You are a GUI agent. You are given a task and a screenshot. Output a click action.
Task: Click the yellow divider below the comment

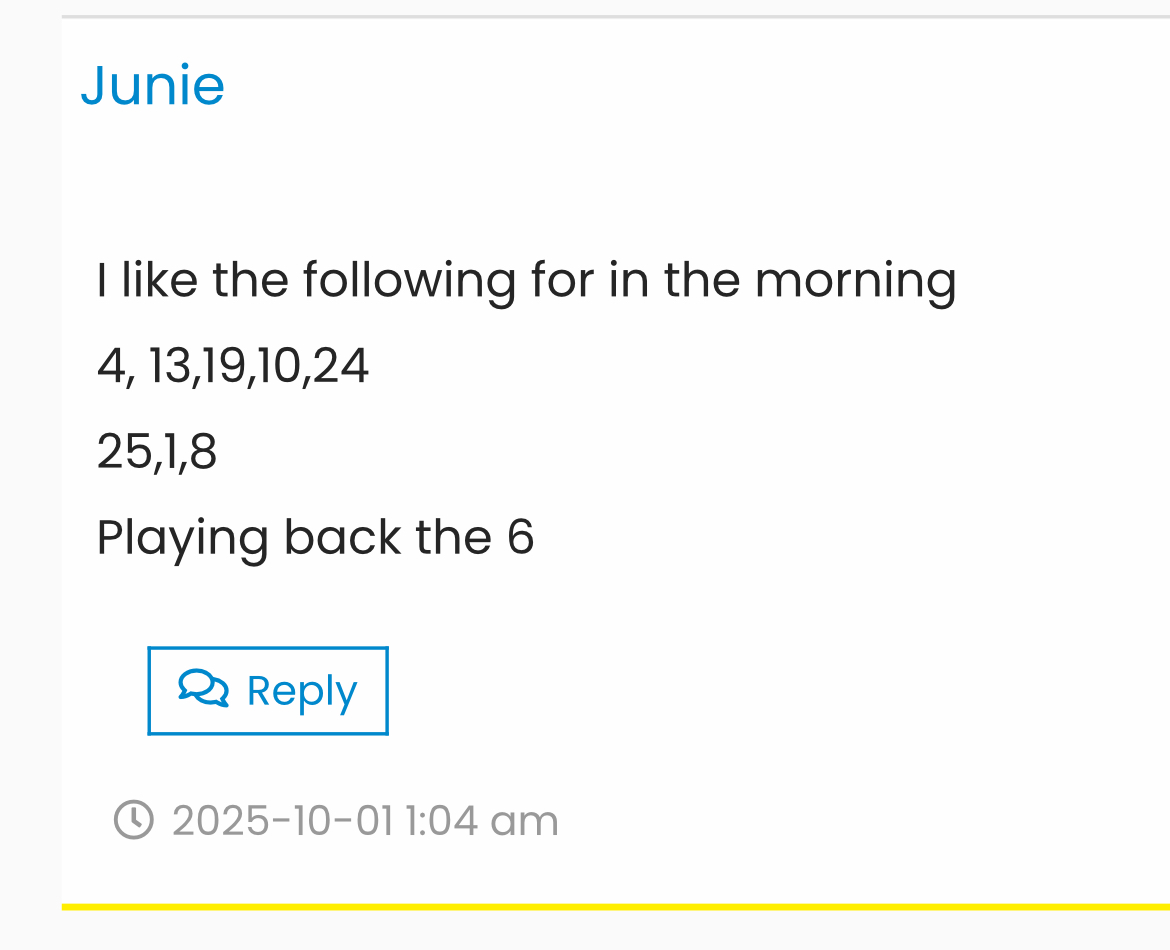[615, 907]
